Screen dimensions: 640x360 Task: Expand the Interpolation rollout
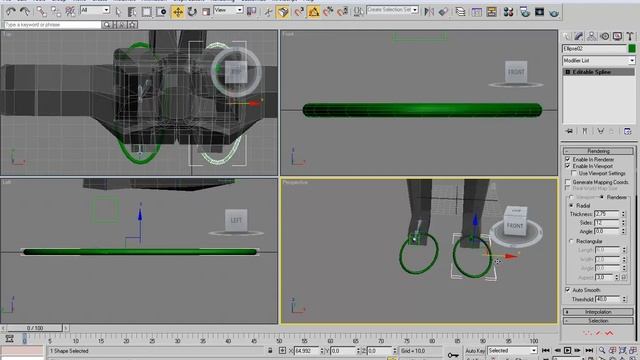point(598,312)
